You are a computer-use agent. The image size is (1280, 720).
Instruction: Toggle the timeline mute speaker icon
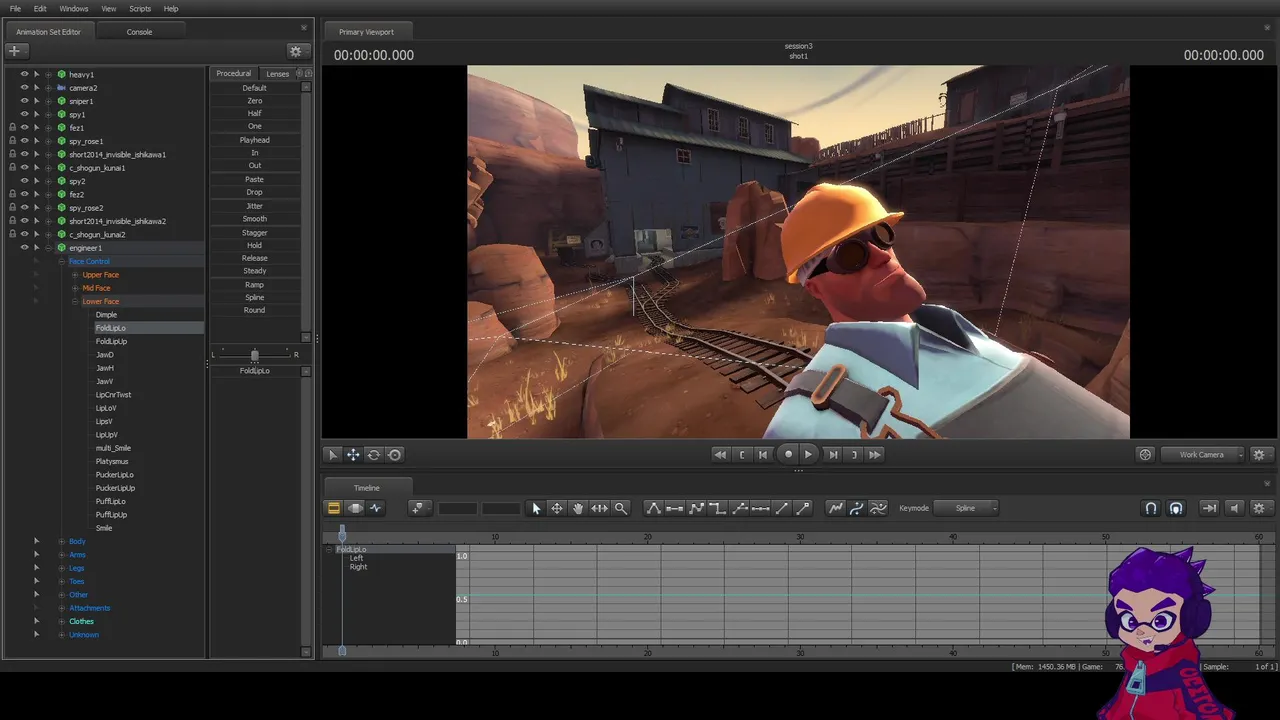click(1234, 508)
